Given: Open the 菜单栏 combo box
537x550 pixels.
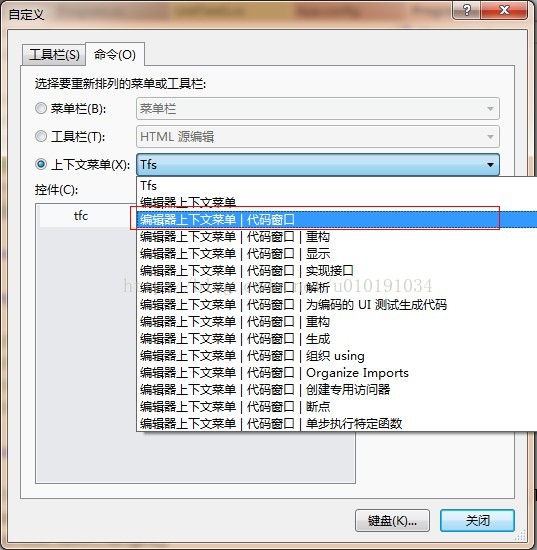Looking at the screenshot, I should click(318, 108).
